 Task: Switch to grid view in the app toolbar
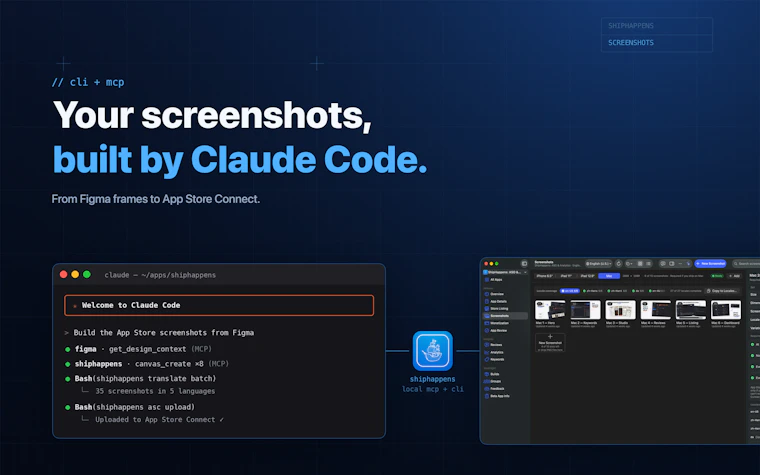click(640, 264)
